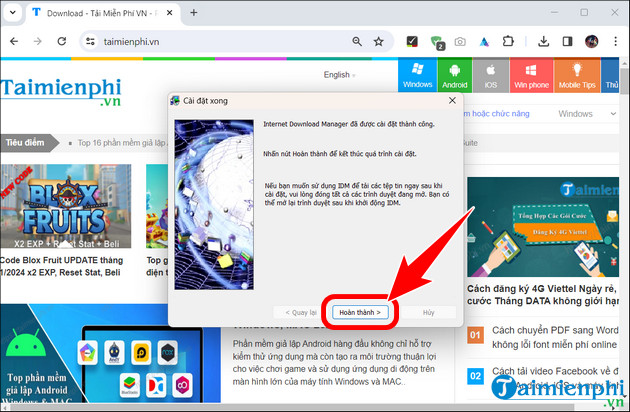Click the greyed Quay lại button
The image size is (630, 412).
(301, 312)
